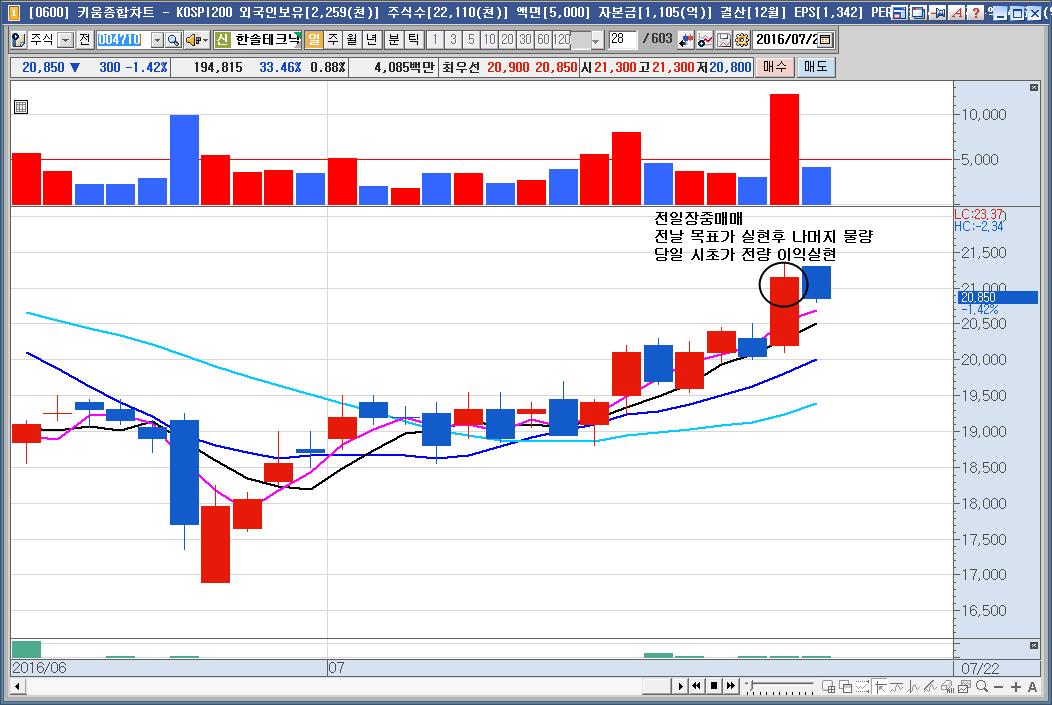Click the current price label 20,850 on axis
This screenshot has height=705, width=1052.
[998, 297]
